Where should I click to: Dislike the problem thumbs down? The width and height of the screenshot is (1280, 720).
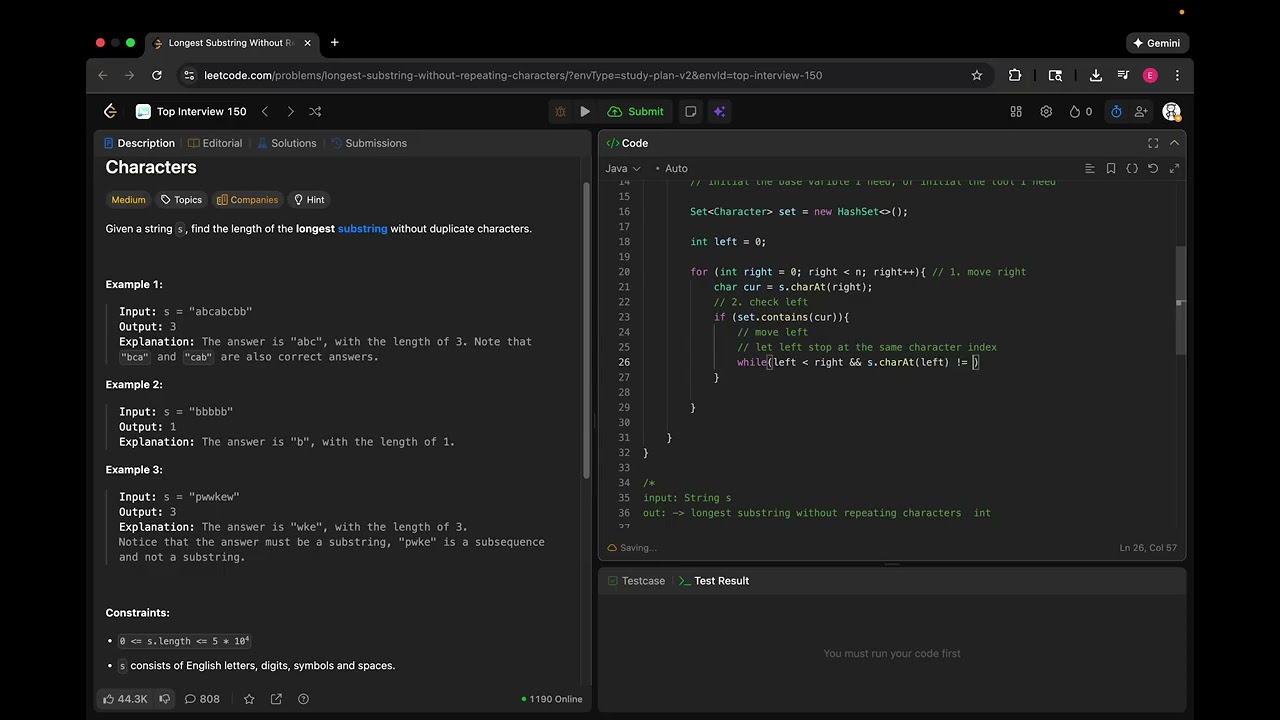coord(165,699)
